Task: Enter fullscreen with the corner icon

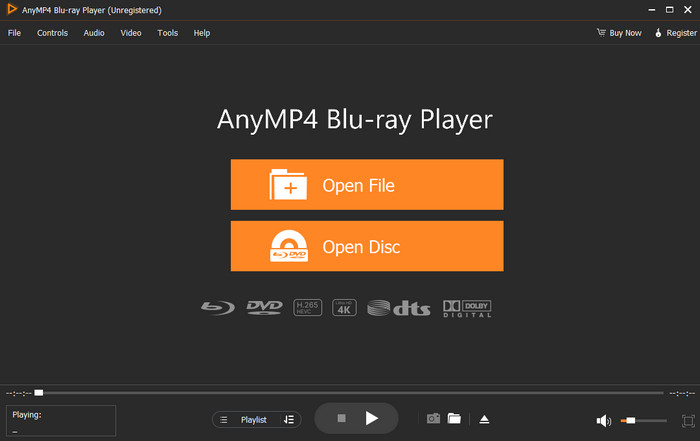Action: [x=688, y=420]
